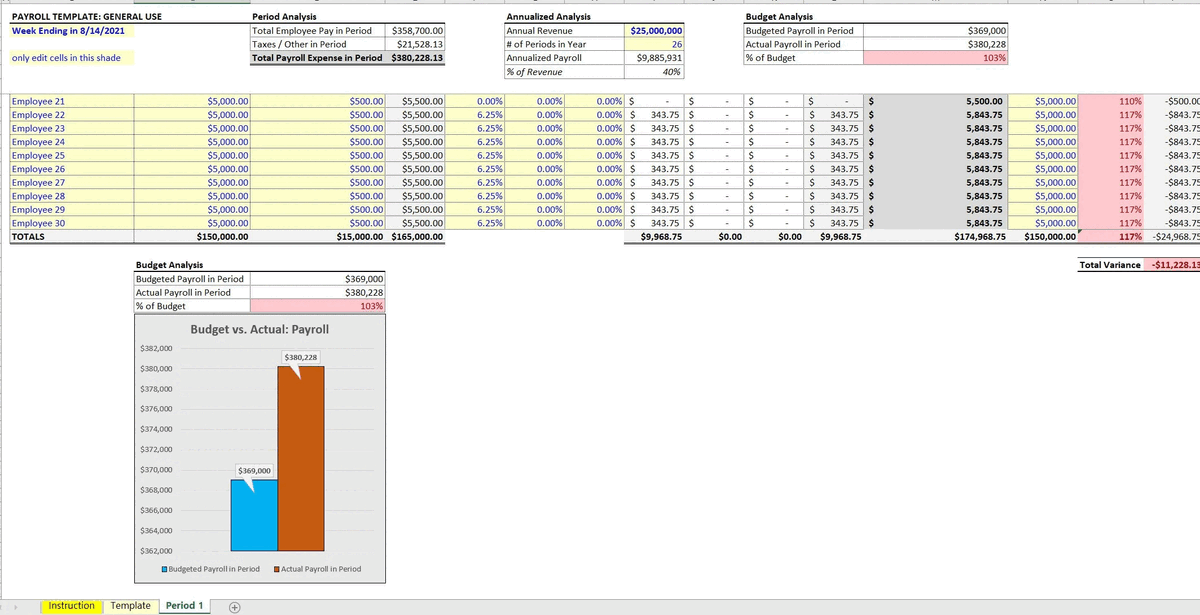Select the Total Payroll Expense in Period value

[x=417, y=57]
